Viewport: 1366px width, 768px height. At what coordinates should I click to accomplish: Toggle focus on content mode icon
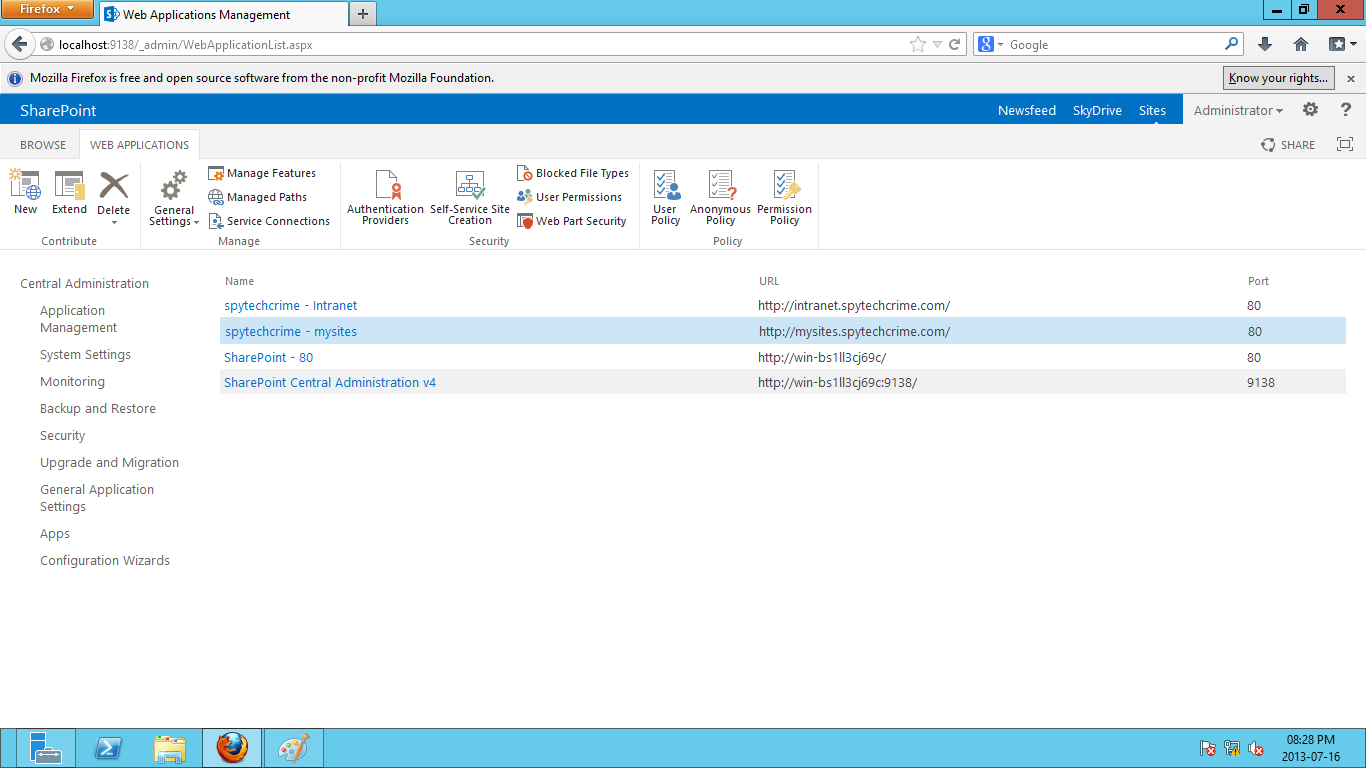click(1345, 144)
